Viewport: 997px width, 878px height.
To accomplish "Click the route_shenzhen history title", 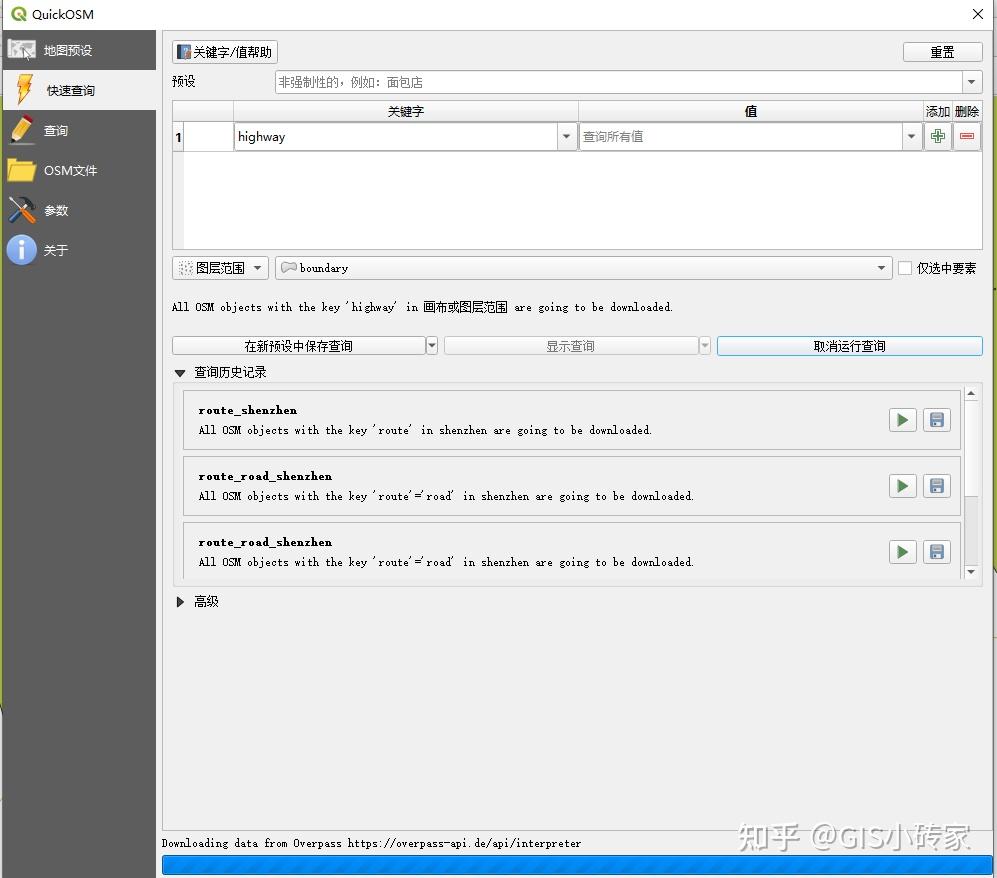I will pos(247,410).
